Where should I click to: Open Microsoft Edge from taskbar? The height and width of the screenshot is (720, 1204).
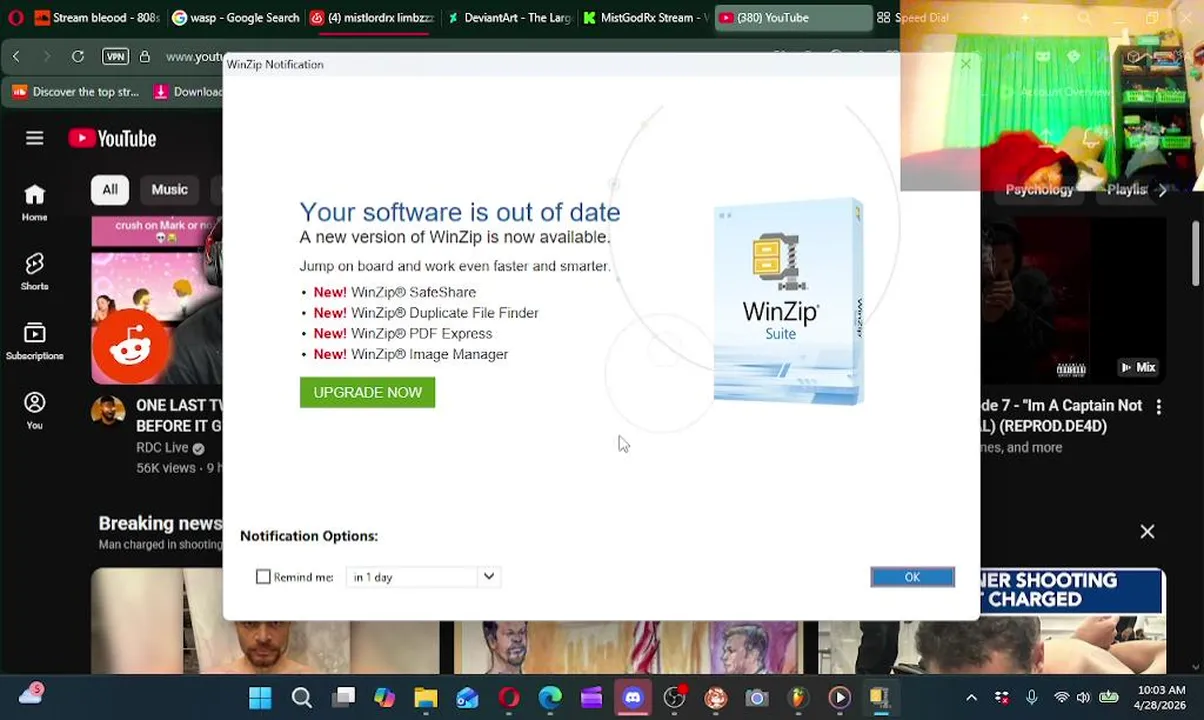point(550,697)
